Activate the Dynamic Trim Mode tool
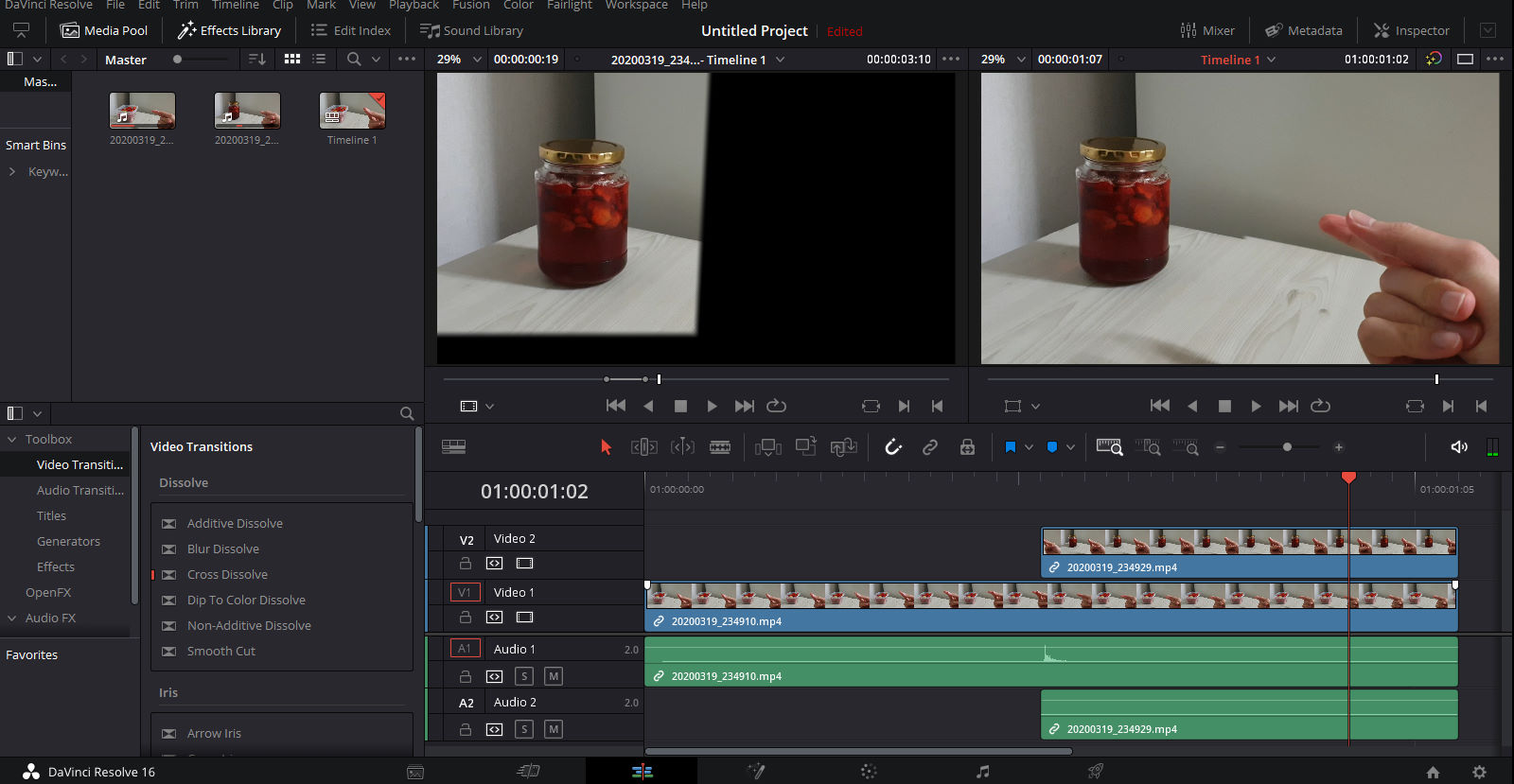This screenshot has height=784, width=1514. pyautogui.click(x=682, y=446)
